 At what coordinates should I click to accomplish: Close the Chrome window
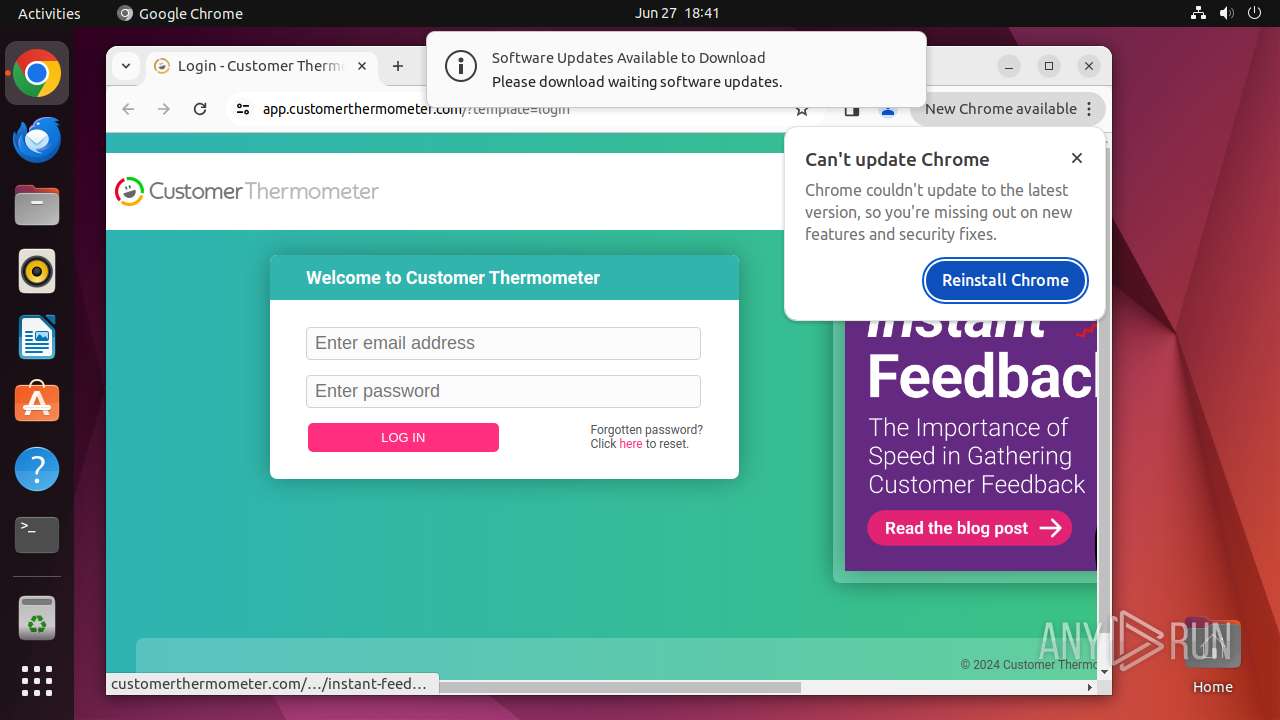point(1088,66)
